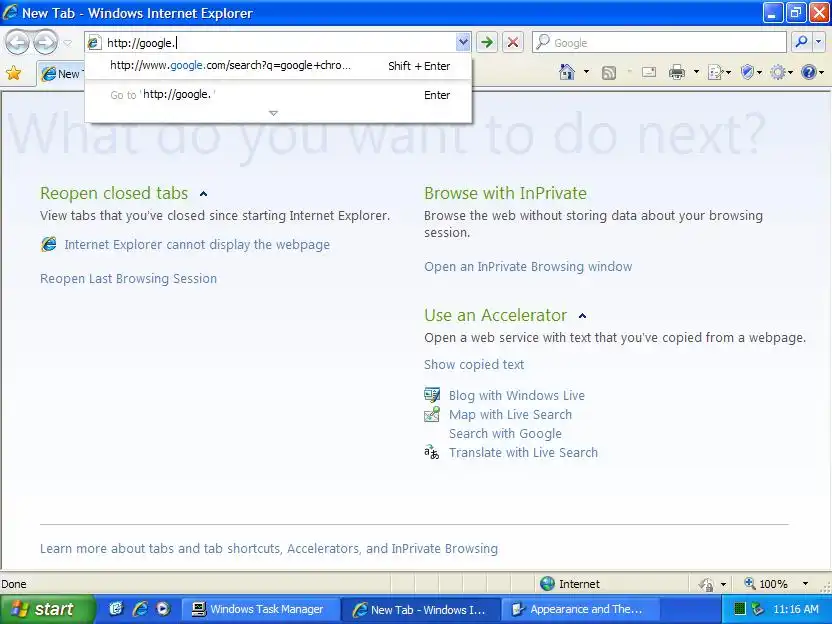832x624 pixels.
Task: Open the address bar autocomplete dropdown arrow
Action: pos(463,42)
